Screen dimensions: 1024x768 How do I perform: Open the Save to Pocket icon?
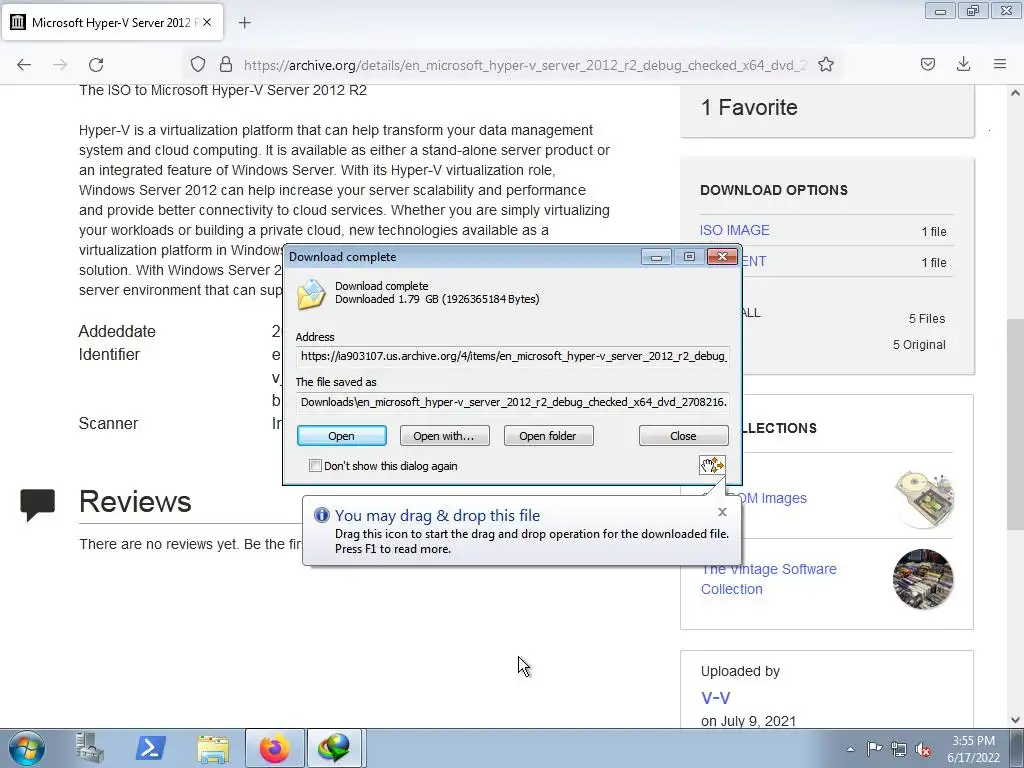point(928,64)
